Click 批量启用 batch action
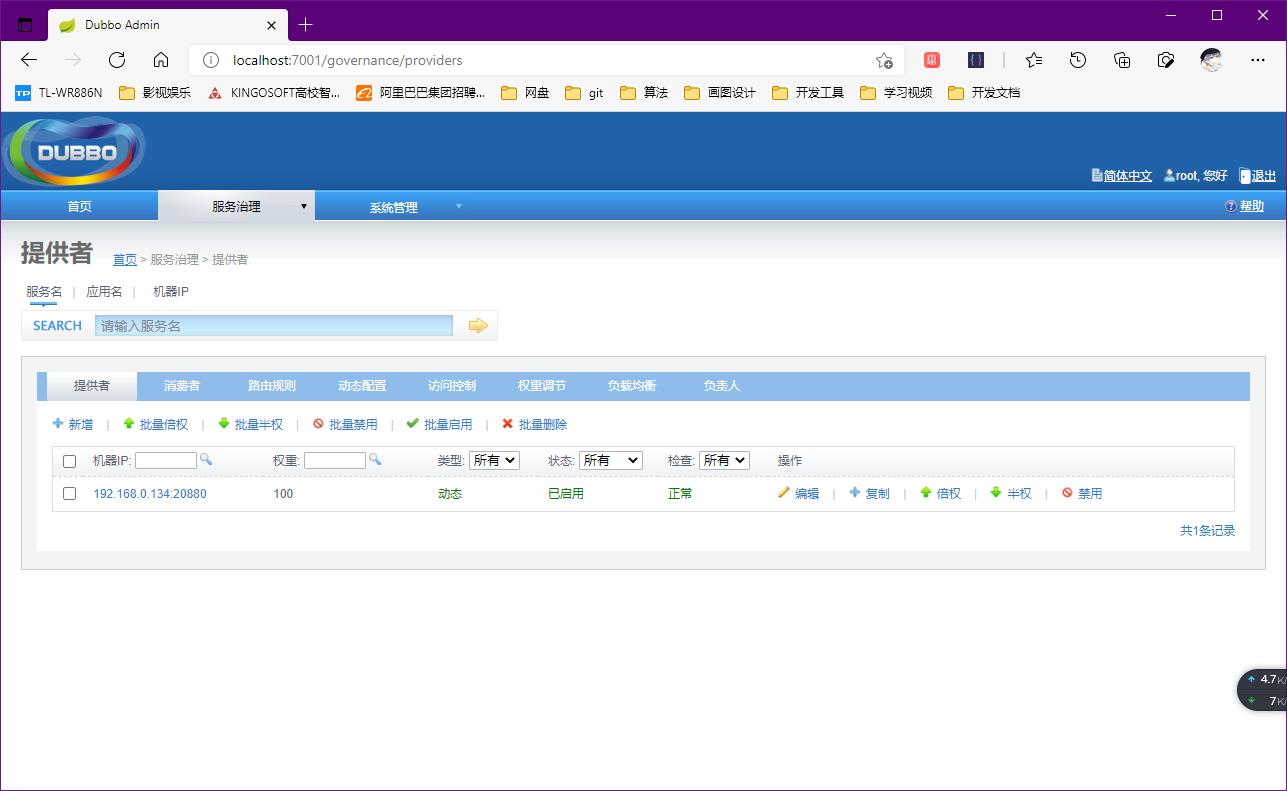The height and width of the screenshot is (791, 1287). (439, 424)
